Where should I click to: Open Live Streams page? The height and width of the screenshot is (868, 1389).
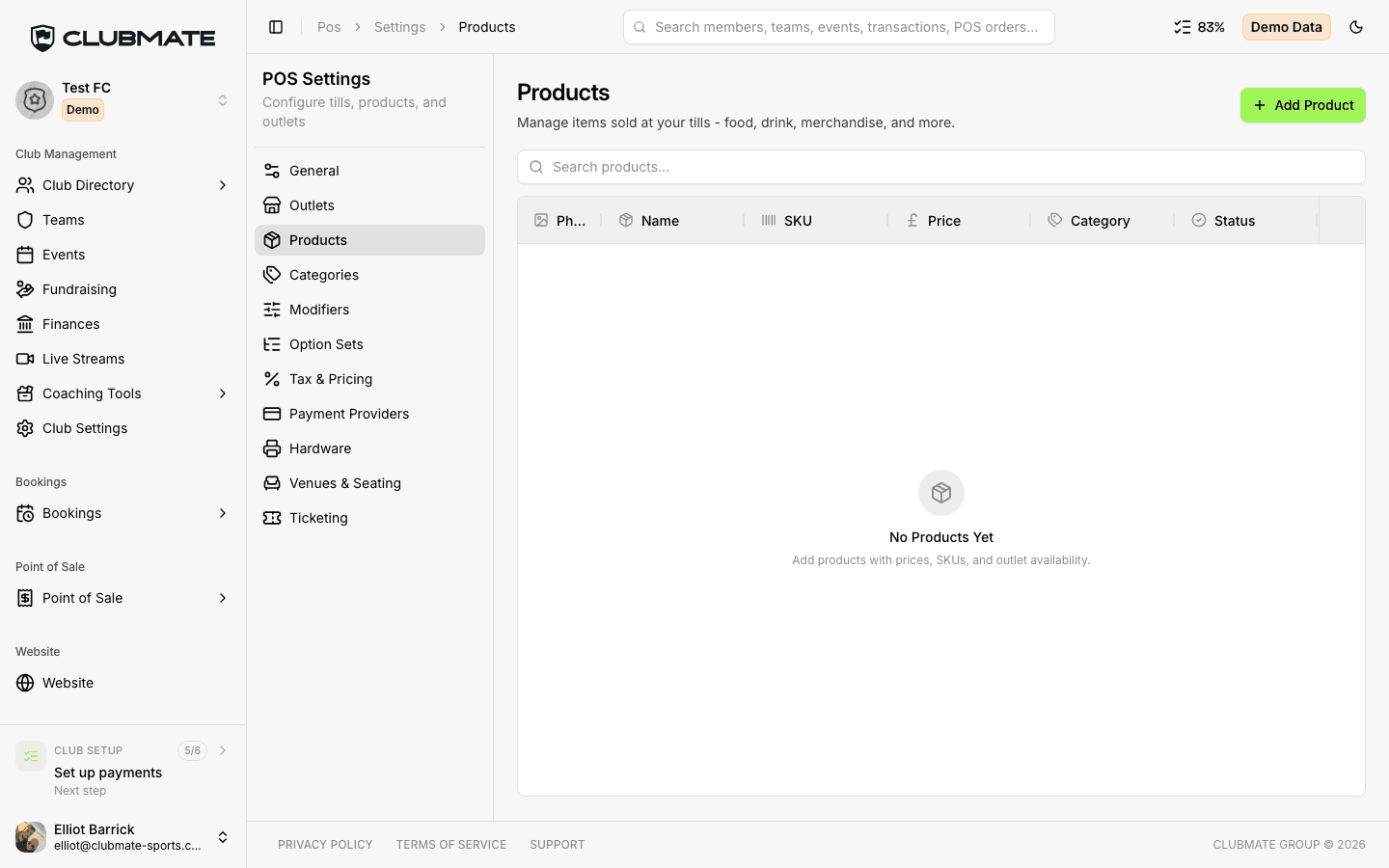(123, 359)
